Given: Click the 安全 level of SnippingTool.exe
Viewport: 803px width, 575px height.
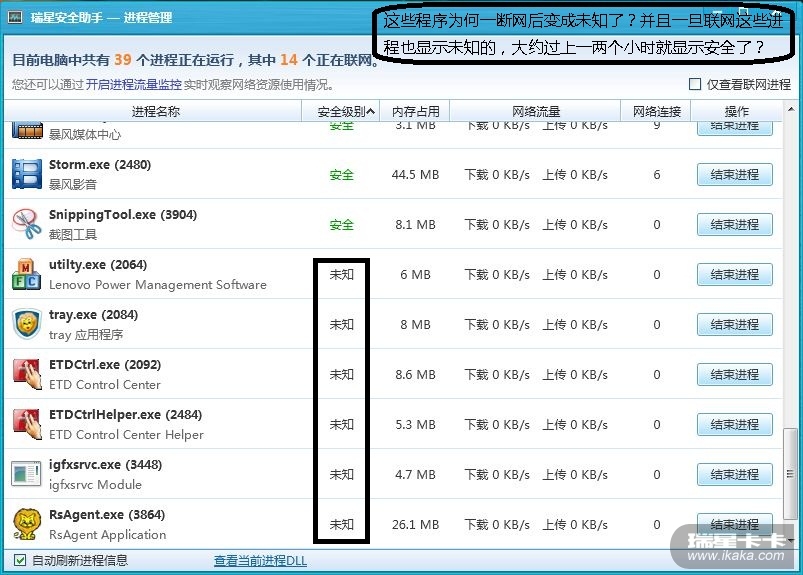Looking at the screenshot, I should (x=342, y=224).
